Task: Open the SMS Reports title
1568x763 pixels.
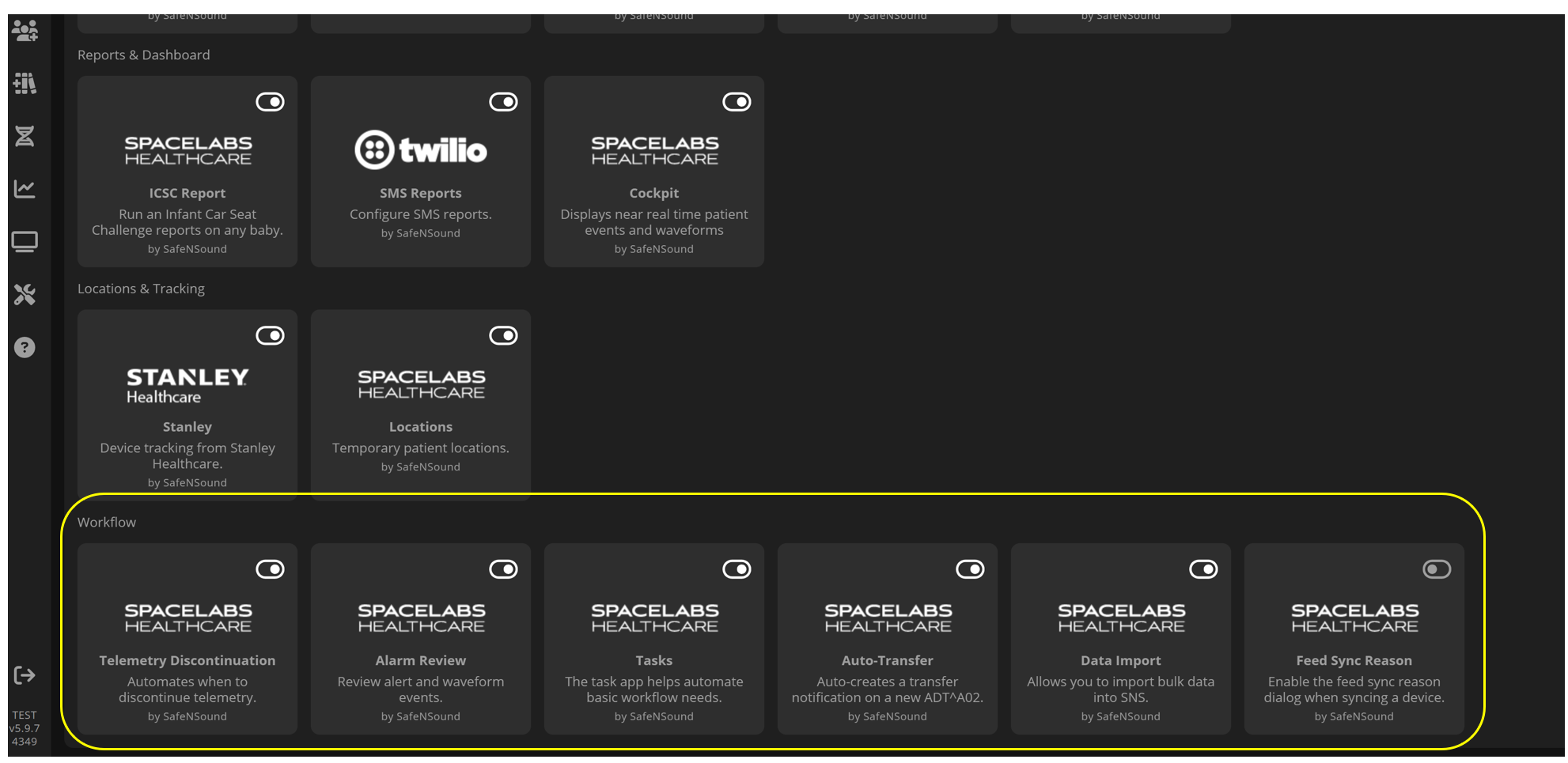Action: (421, 193)
